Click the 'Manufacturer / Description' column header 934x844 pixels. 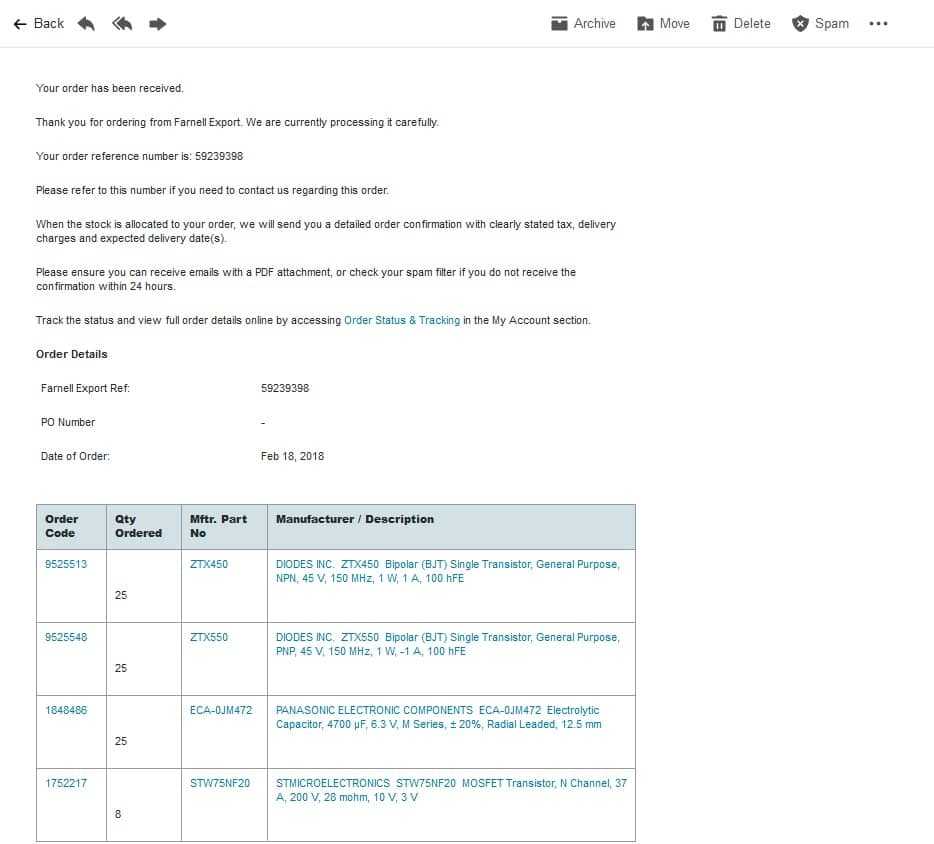tap(355, 519)
